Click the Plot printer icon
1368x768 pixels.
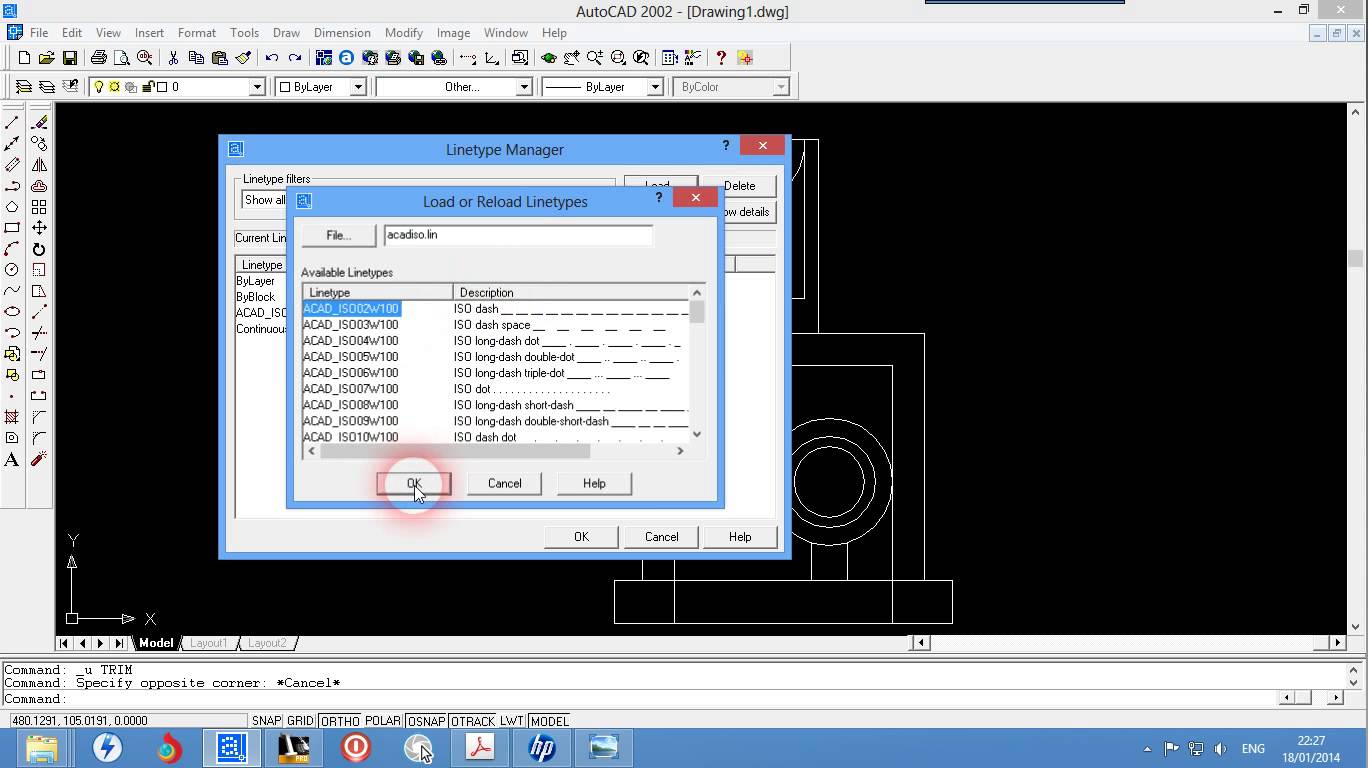click(x=99, y=58)
